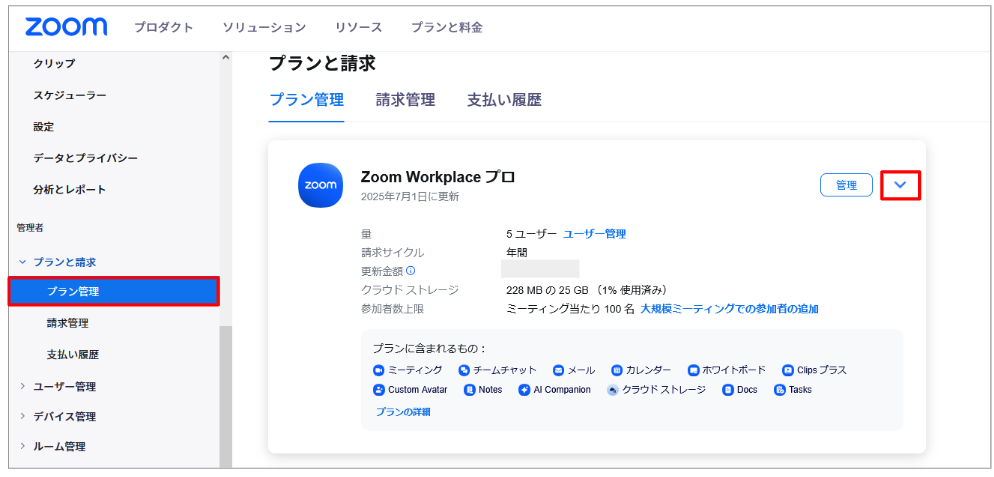Open the リソース header menu
Screen dimensions: 994x477
[359, 27]
